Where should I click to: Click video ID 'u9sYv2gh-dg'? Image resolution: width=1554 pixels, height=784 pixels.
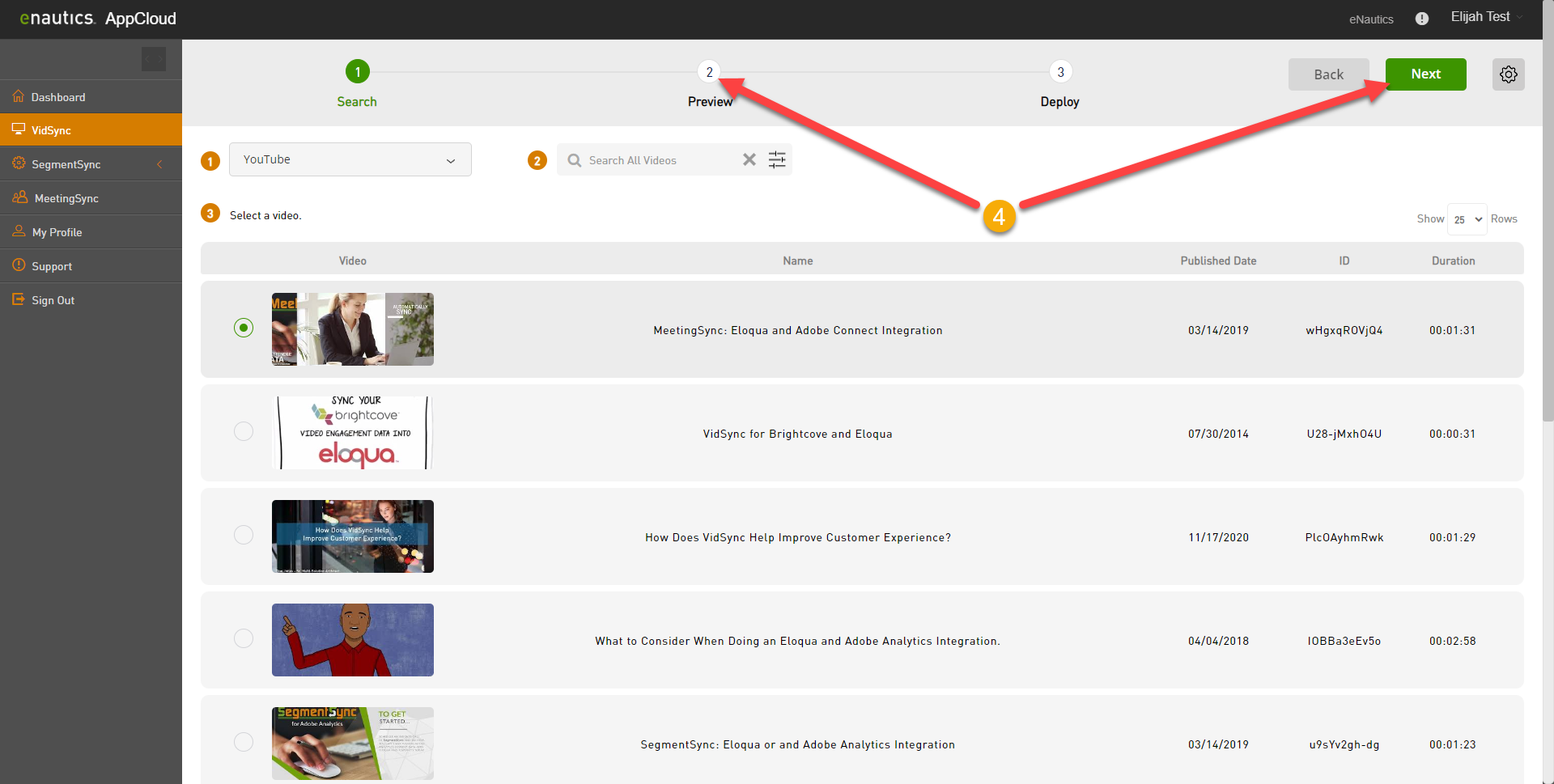coord(1344,744)
